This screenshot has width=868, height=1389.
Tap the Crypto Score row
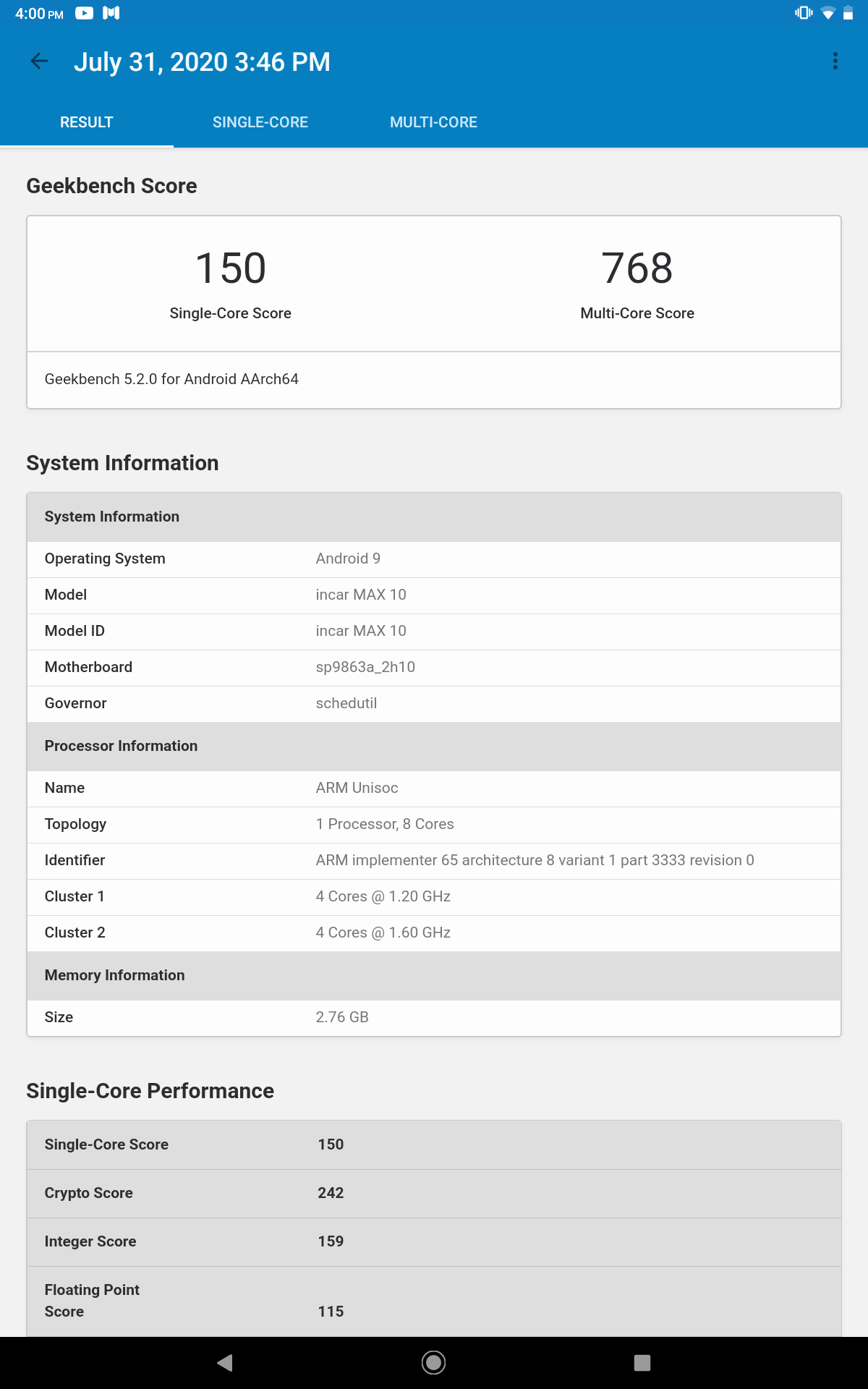pyautogui.click(x=434, y=1193)
